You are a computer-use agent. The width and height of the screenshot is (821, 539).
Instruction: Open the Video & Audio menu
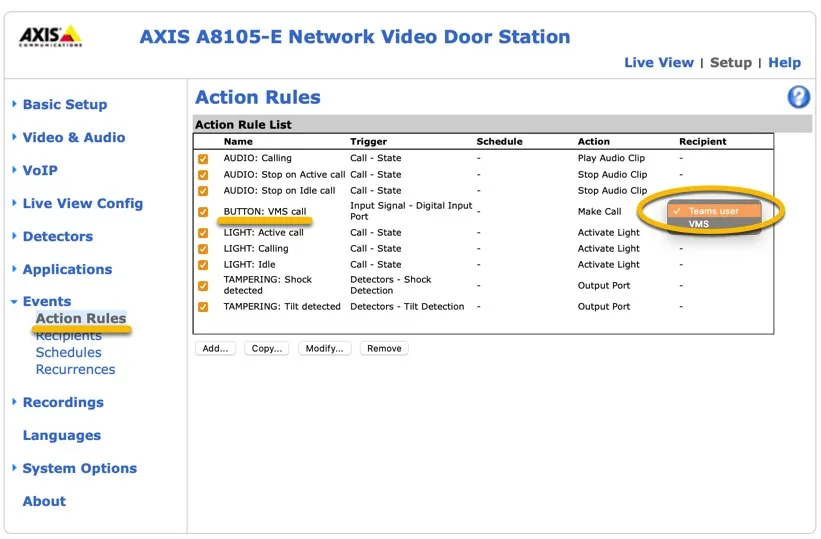pyautogui.click(x=74, y=137)
